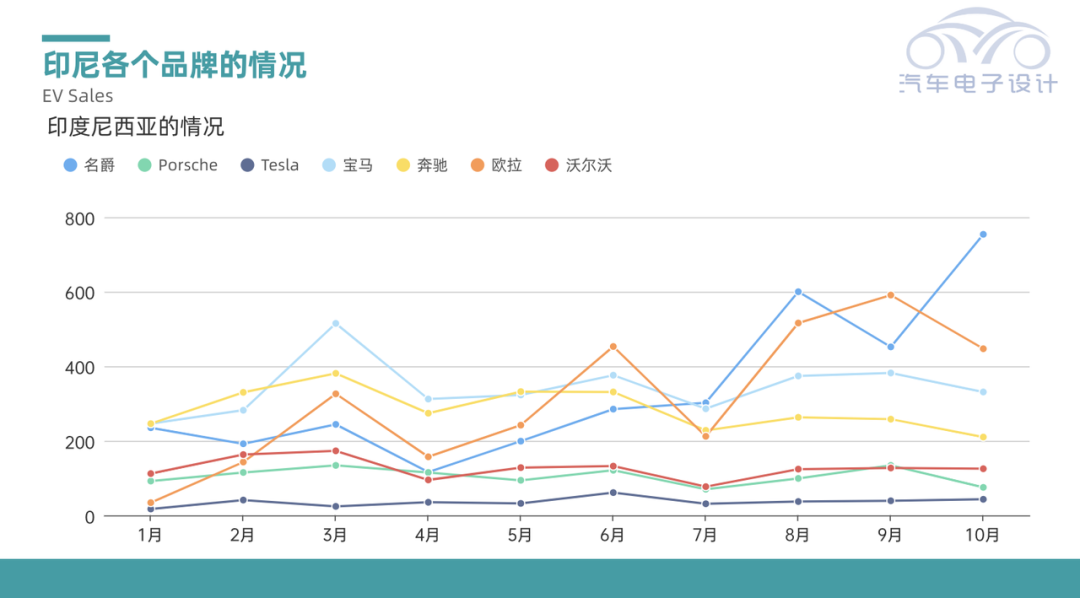Toggle the 欧拉 legend entry
Viewport: 1080px width, 598px height.
[x=497, y=165]
